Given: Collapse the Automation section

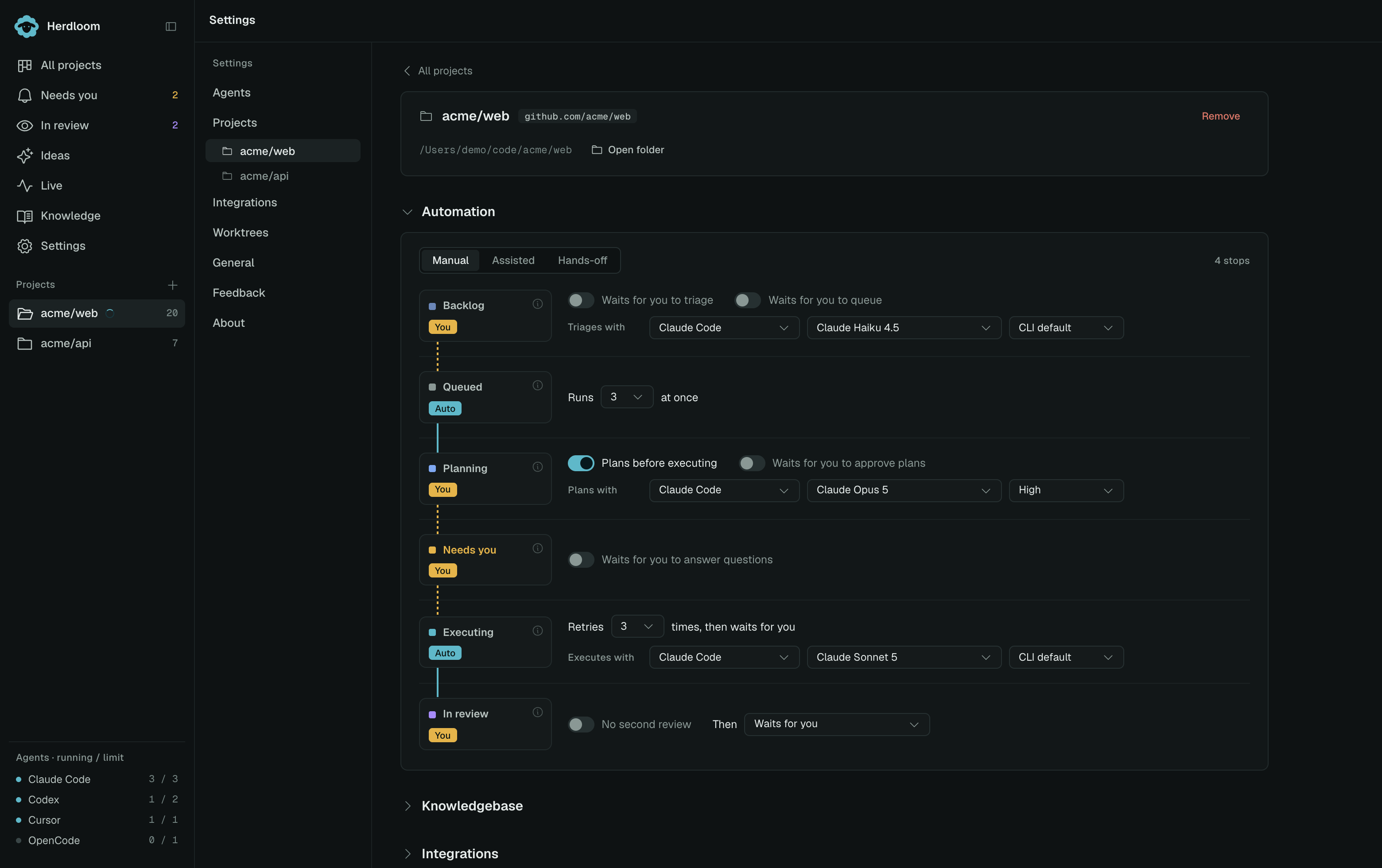Looking at the screenshot, I should point(408,212).
